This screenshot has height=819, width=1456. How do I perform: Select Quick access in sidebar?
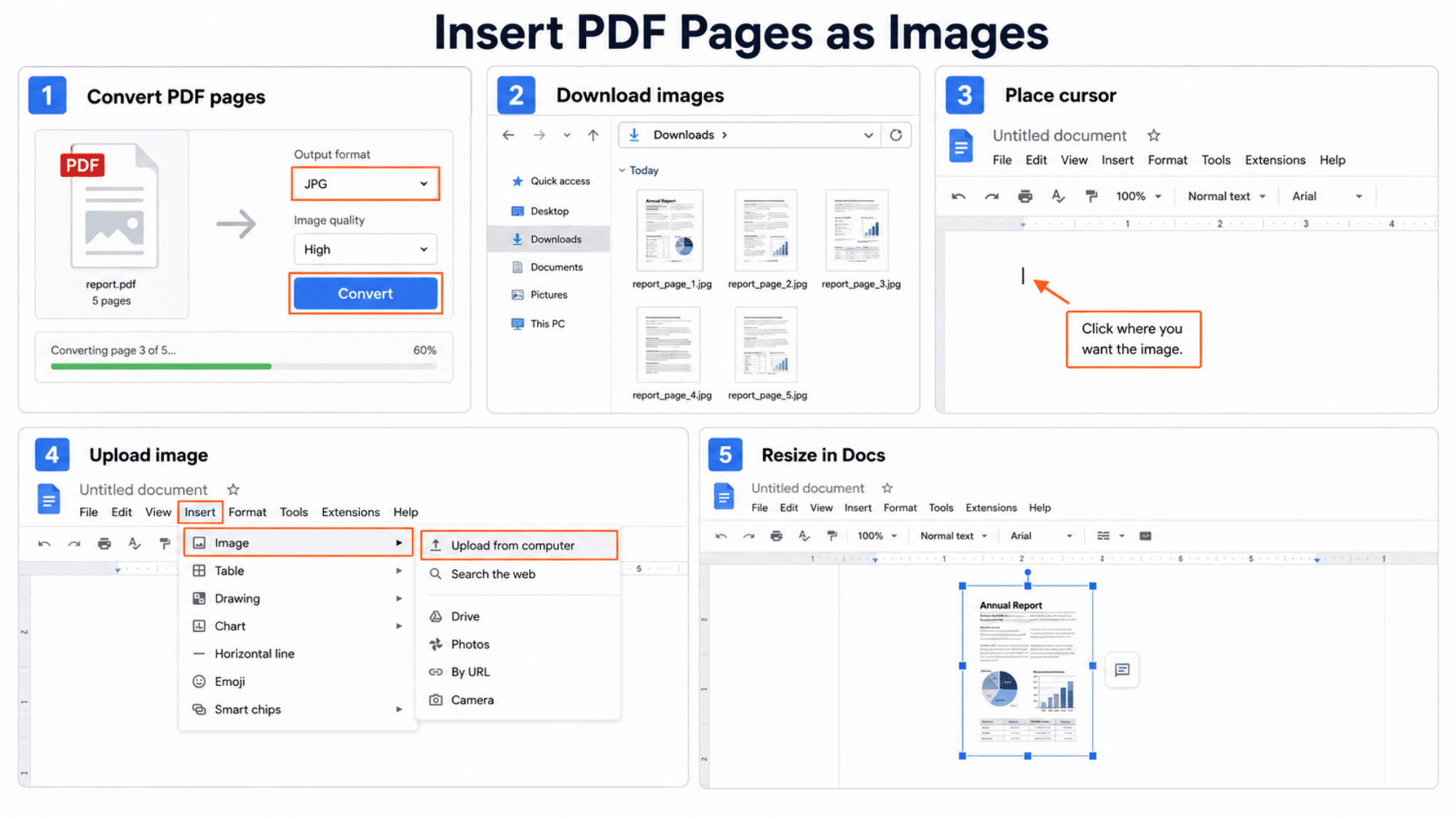click(x=551, y=181)
